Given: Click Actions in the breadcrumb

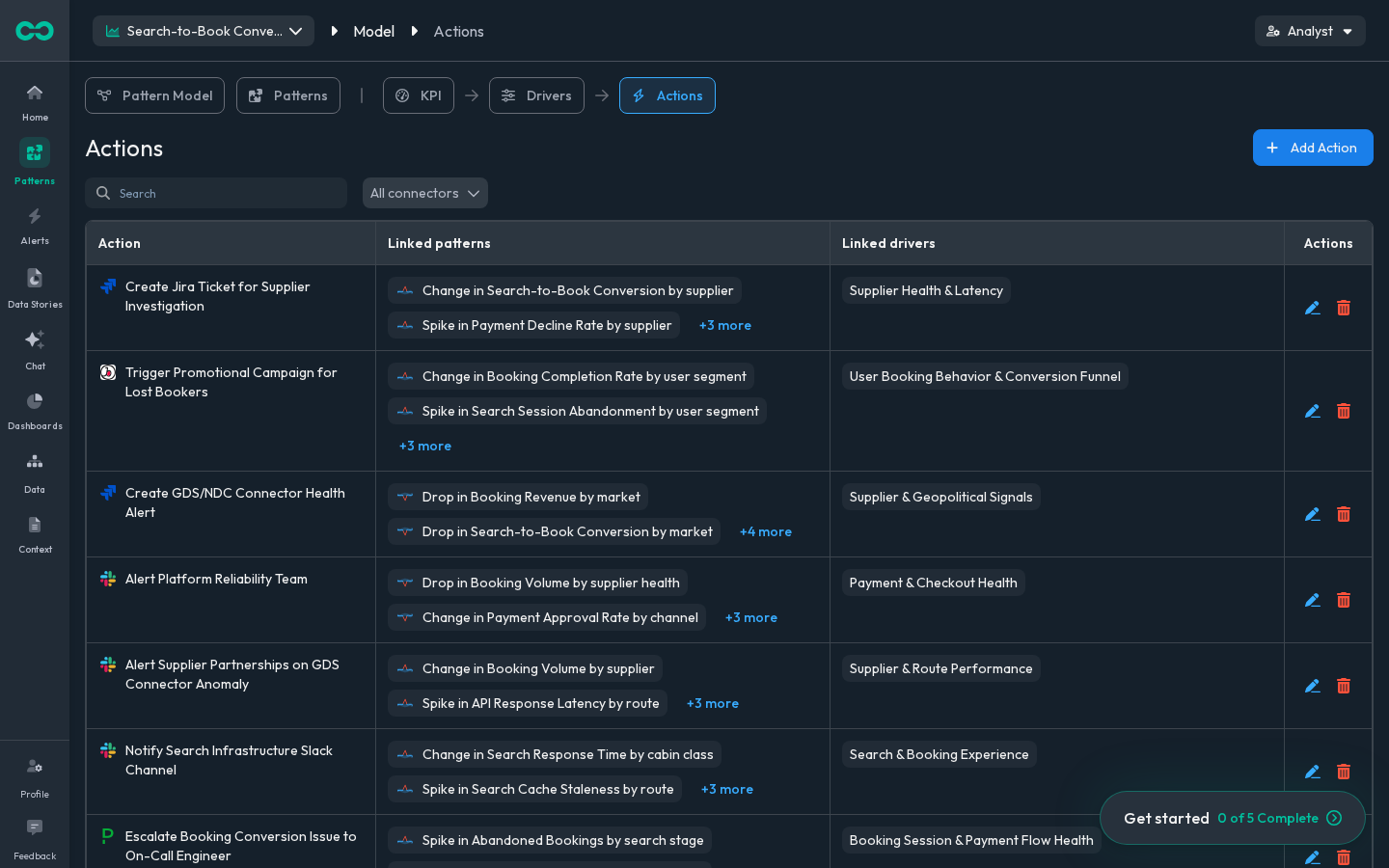Looking at the screenshot, I should coord(459,31).
